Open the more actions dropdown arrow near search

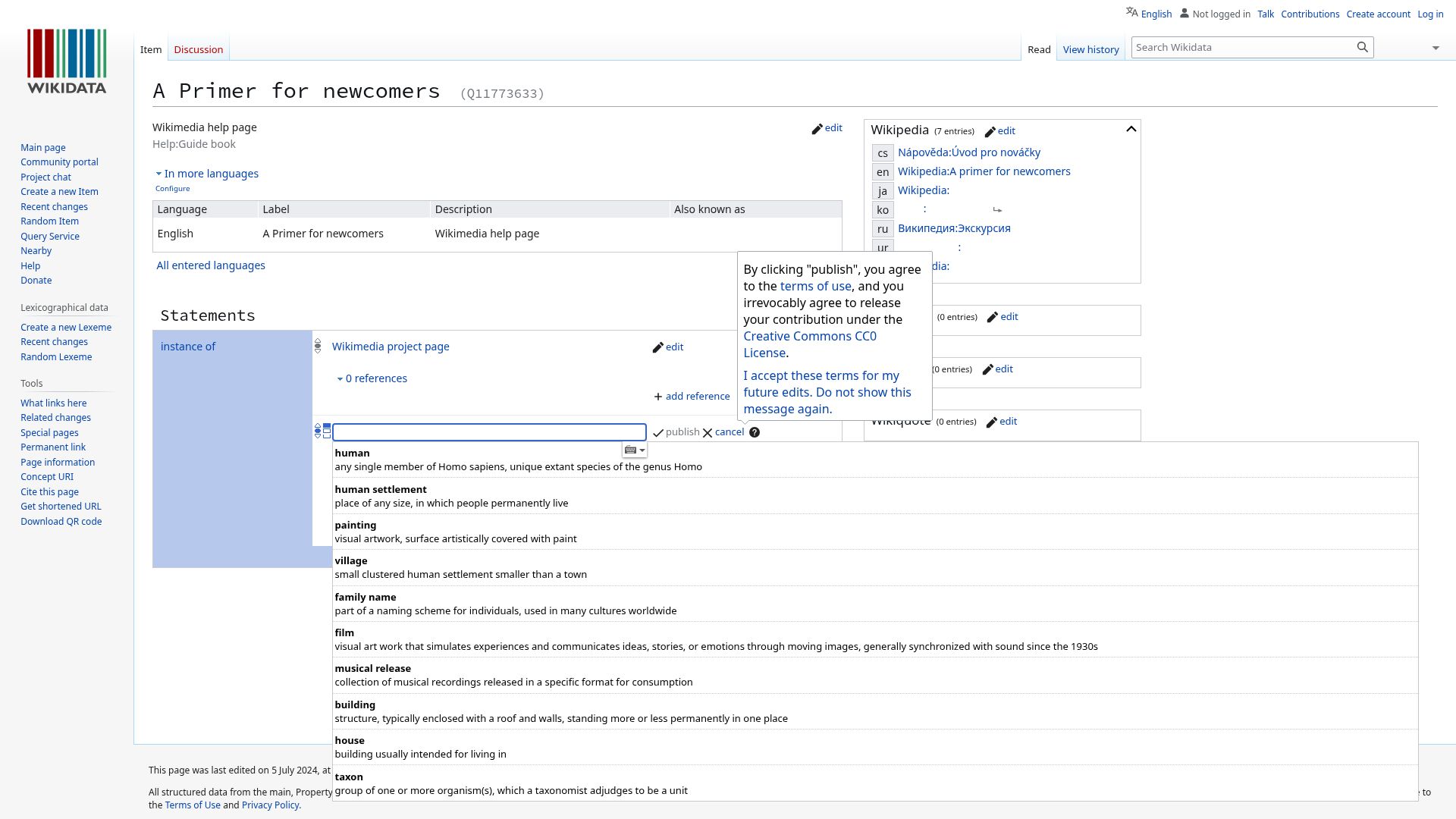[1436, 48]
